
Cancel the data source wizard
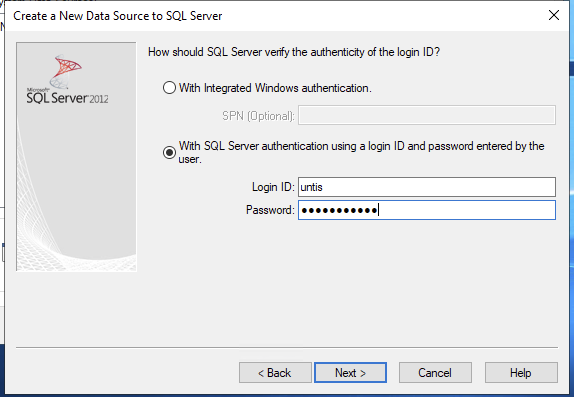pyautogui.click(x=435, y=373)
